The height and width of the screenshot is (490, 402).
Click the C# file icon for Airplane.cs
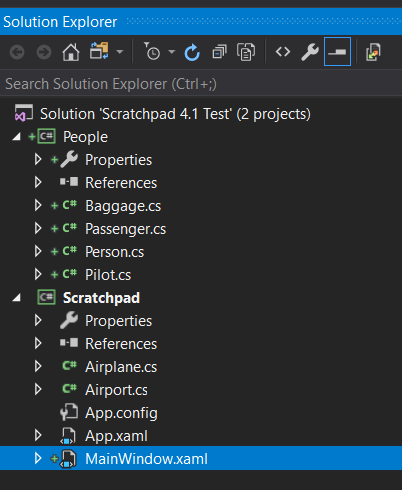pyautogui.click(x=70, y=366)
